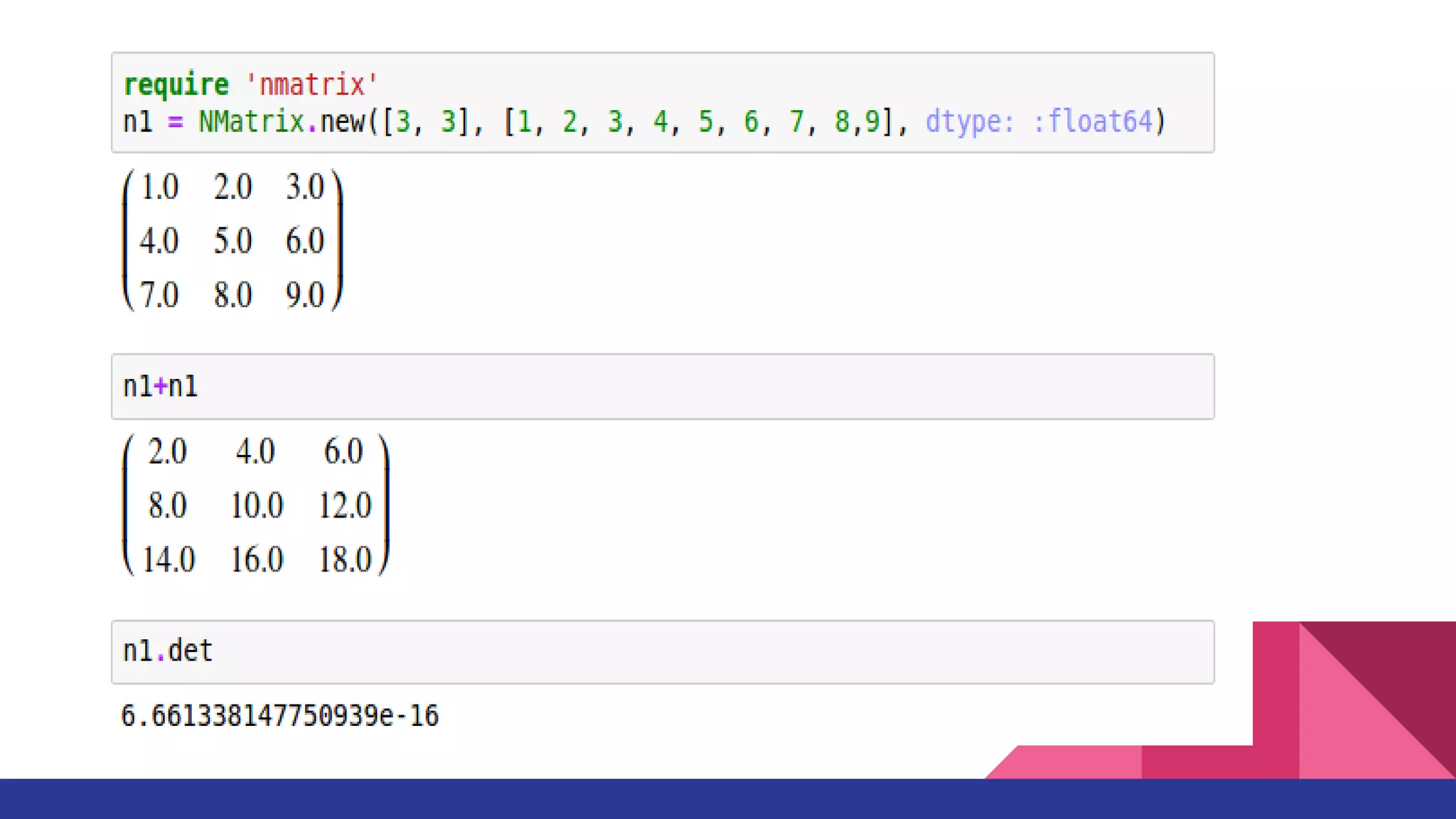
Task: Click the dtype: keyword argument
Action: 969,122
